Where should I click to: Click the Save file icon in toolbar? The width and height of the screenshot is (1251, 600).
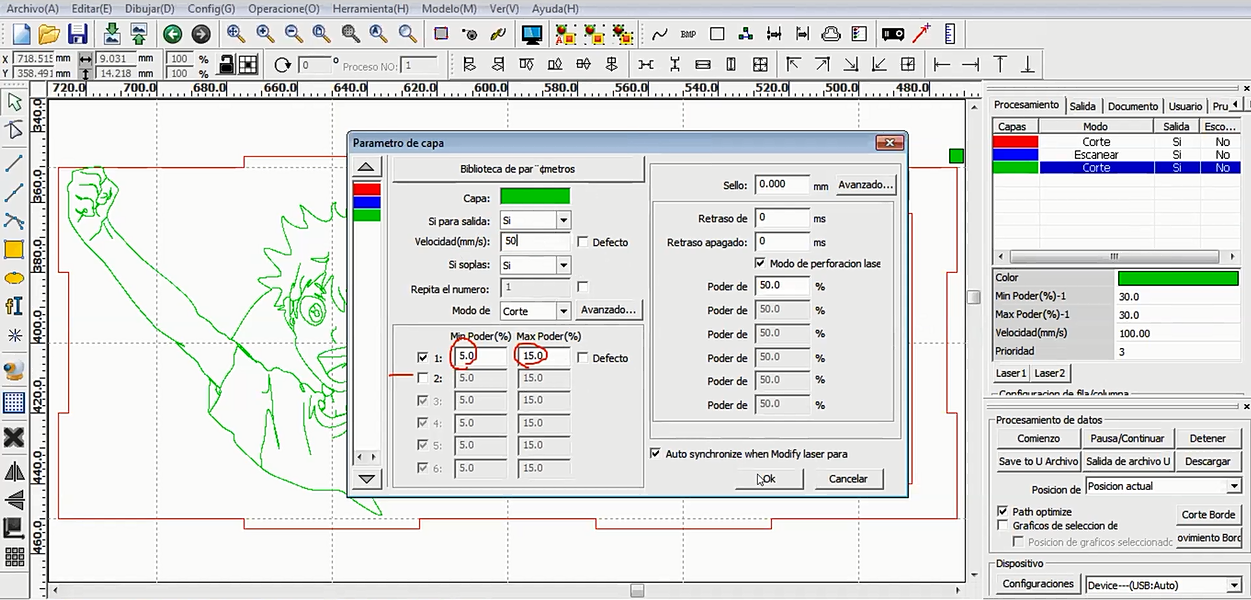(78, 34)
